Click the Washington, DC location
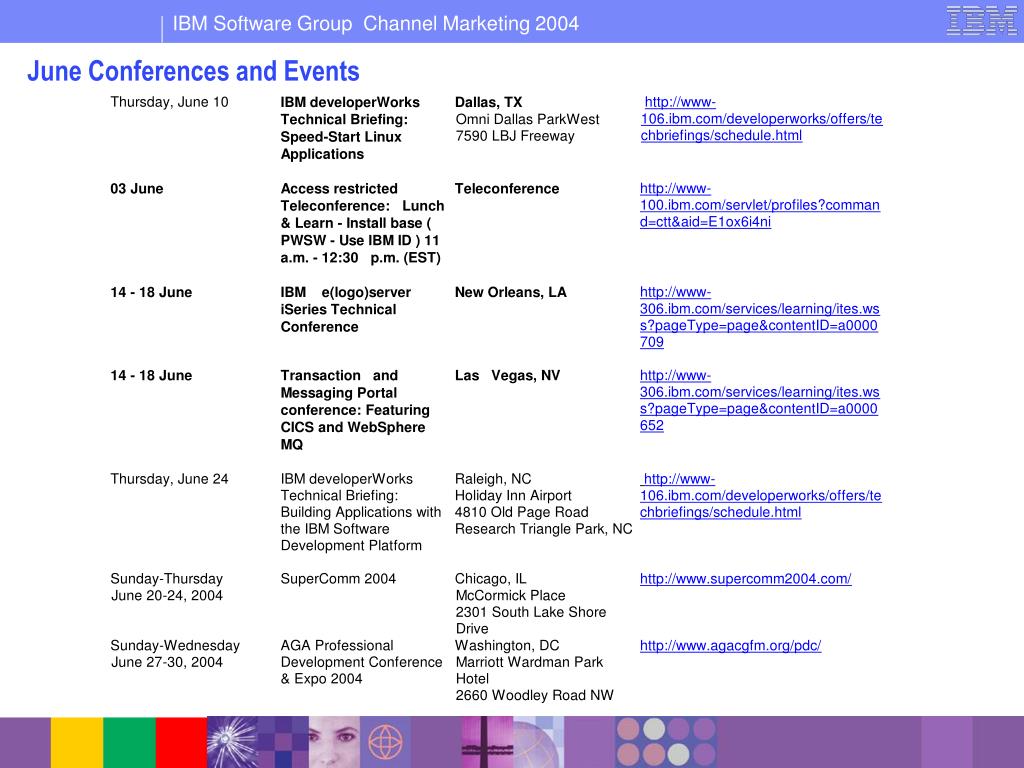Screen dimensions: 1024x768 (507, 646)
